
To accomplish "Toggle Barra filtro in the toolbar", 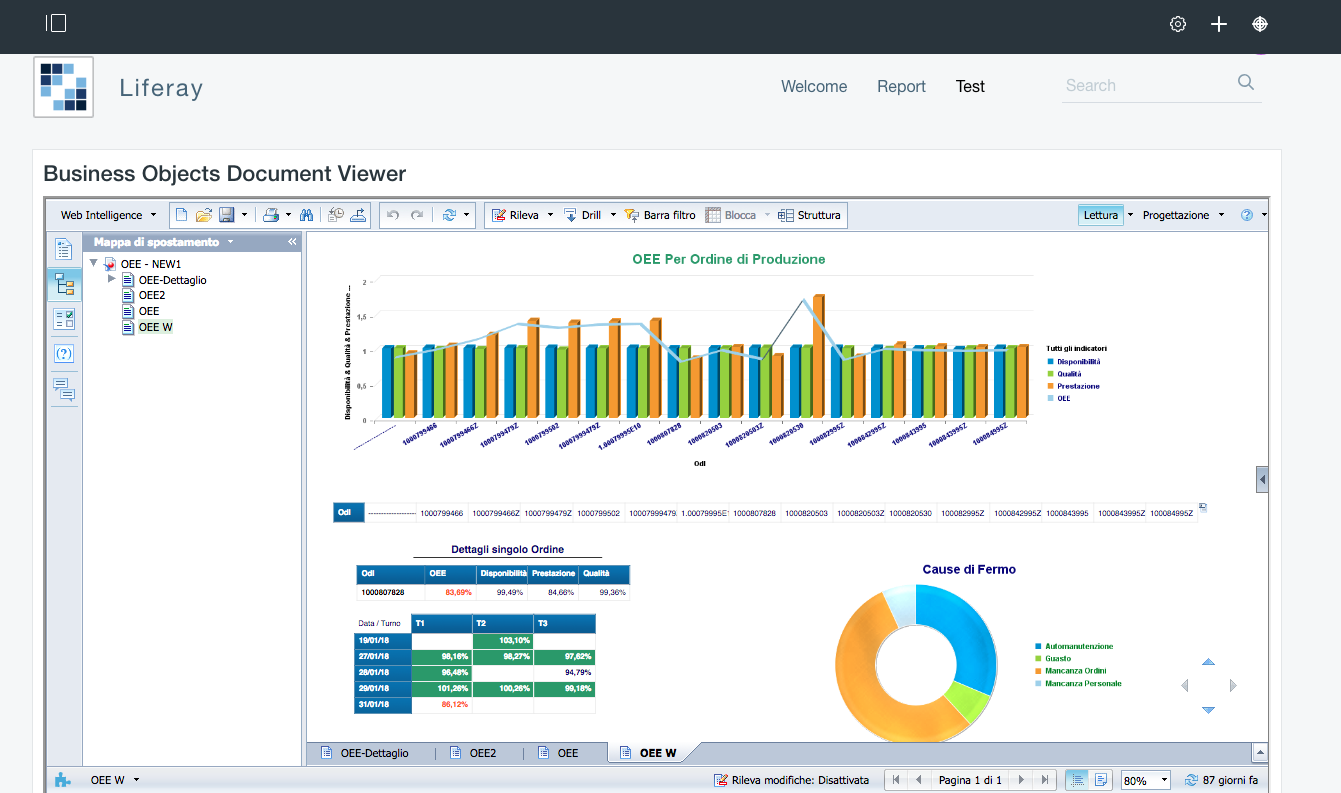I will [660, 215].
